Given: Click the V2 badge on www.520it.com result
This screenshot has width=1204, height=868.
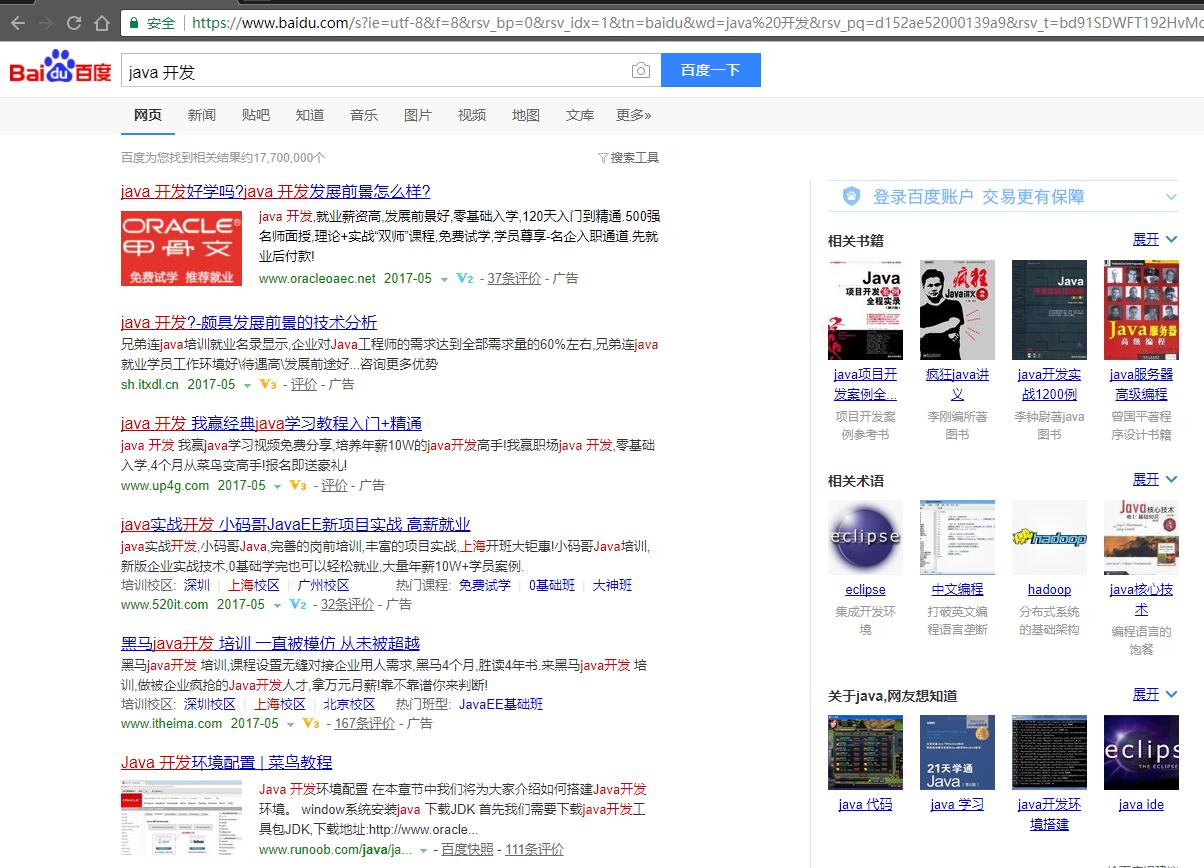Looking at the screenshot, I should click(x=298, y=604).
